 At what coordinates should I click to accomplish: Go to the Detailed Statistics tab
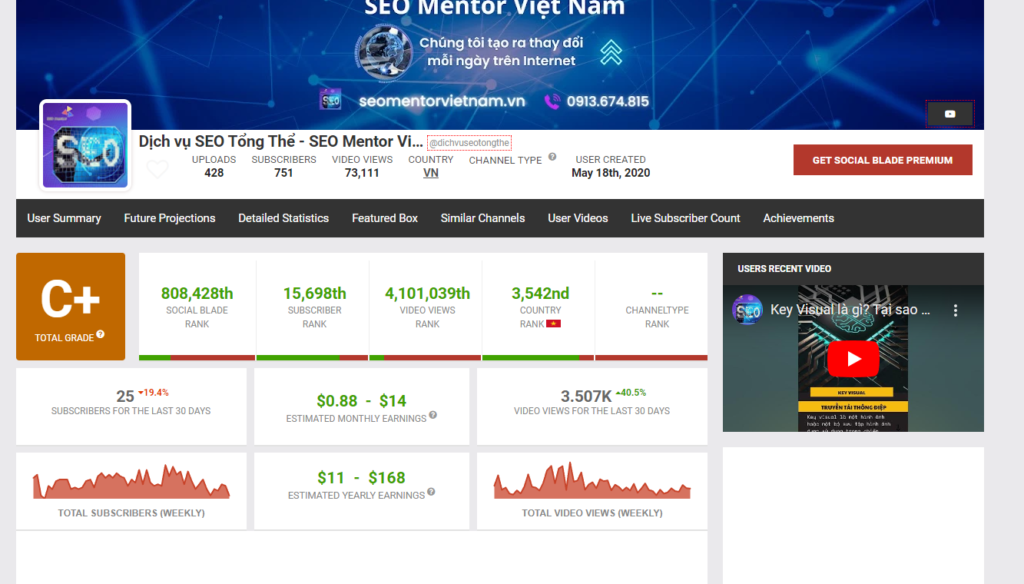coord(283,218)
